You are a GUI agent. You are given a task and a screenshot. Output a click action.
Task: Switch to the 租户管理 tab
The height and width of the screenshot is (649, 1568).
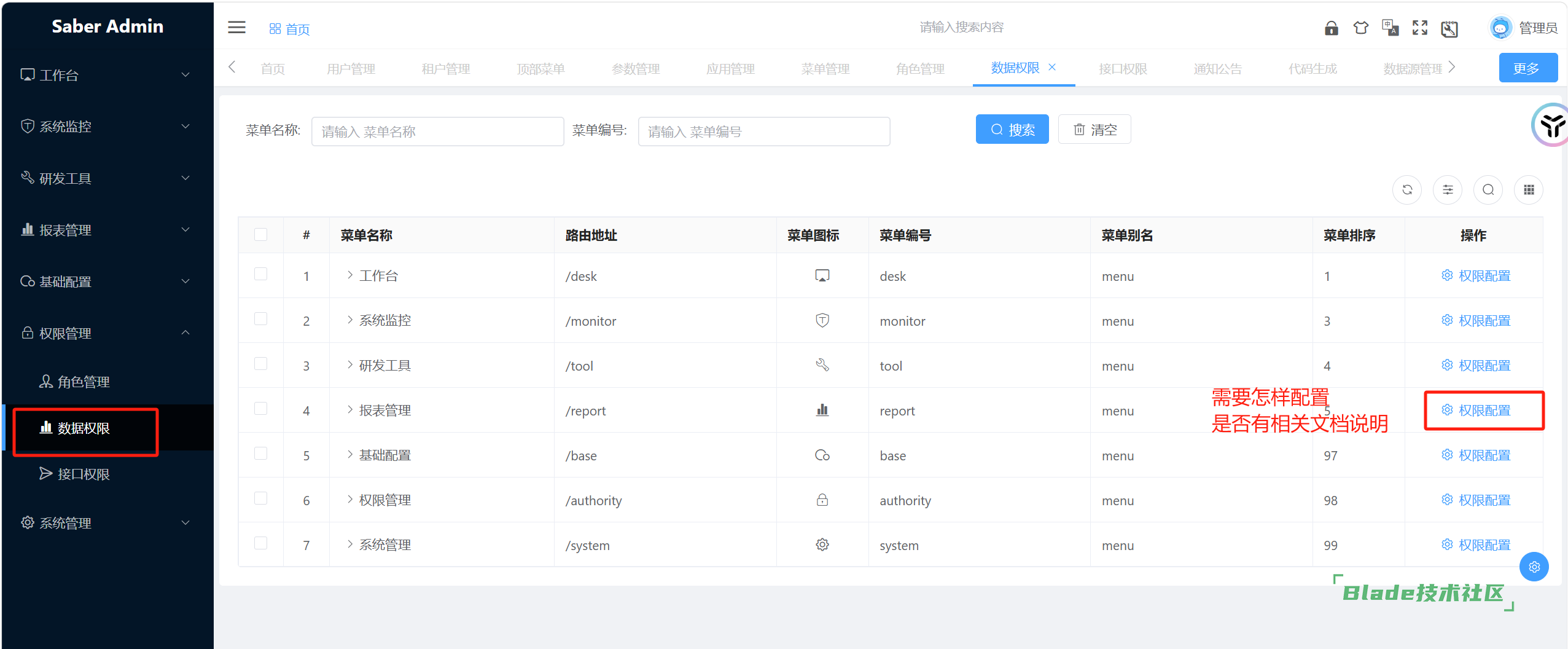pyautogui.click(x=446, y=69)
